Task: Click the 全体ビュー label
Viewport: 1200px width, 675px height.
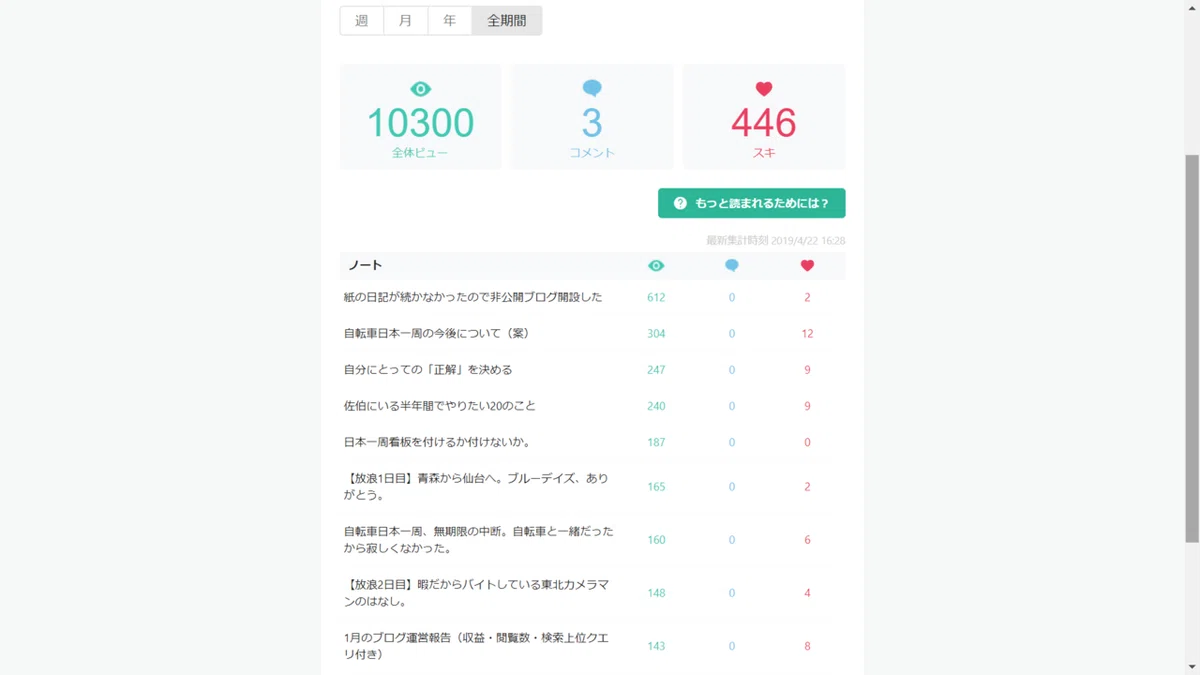Action: tap(420, 153)
